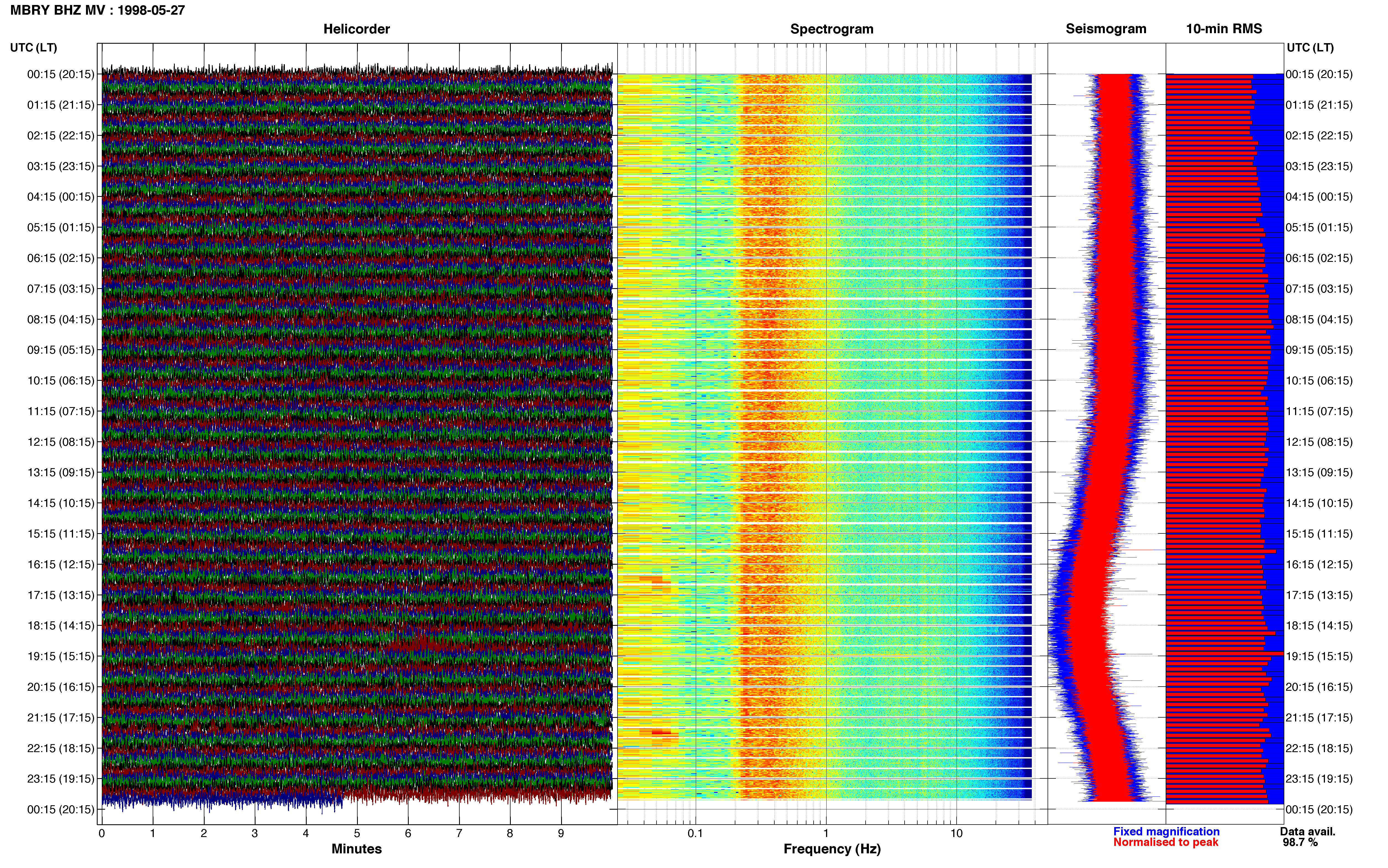
Task: Click left time label '09:15 (05:15)'
Action: point(61,350)
